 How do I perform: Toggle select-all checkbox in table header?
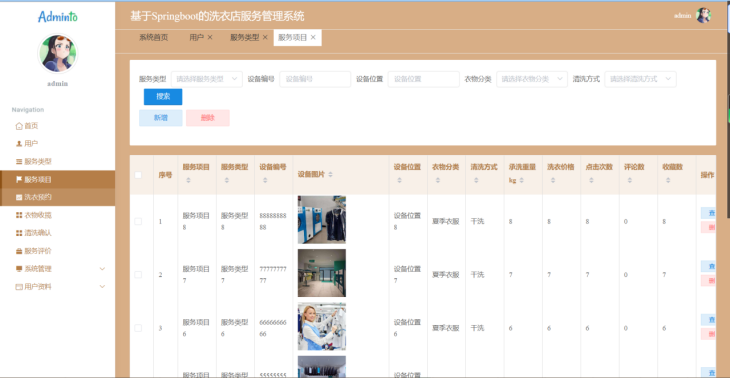(138, 175)
